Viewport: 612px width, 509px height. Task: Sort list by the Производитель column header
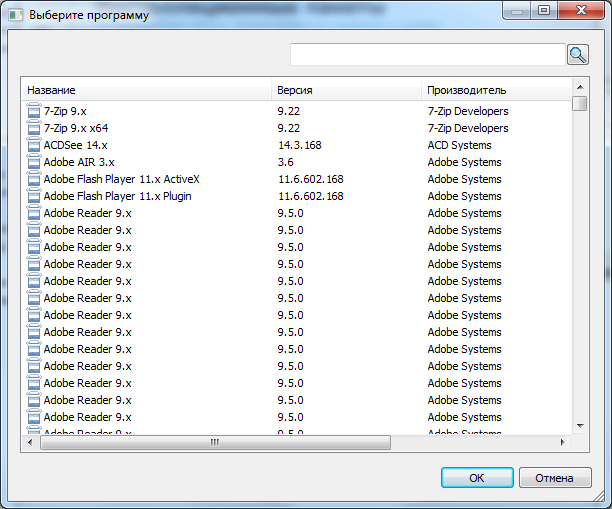496,90
